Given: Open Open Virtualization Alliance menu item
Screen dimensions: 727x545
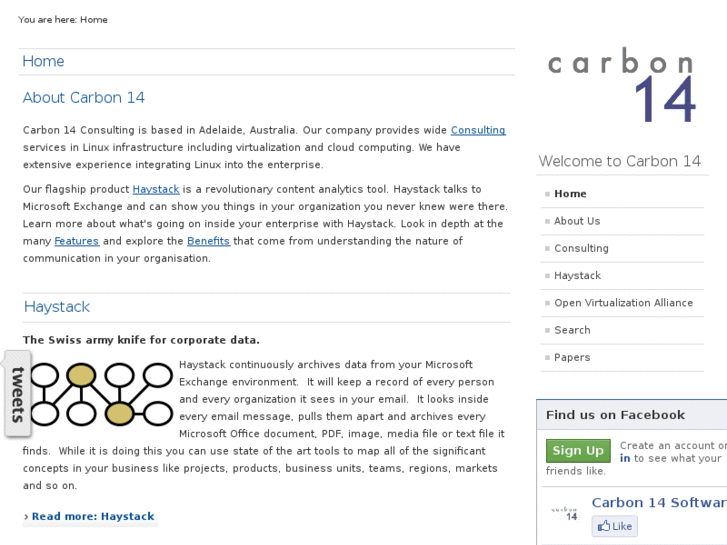Looking at the screenshot, I should pyautogui.click(x=623, y=303).
